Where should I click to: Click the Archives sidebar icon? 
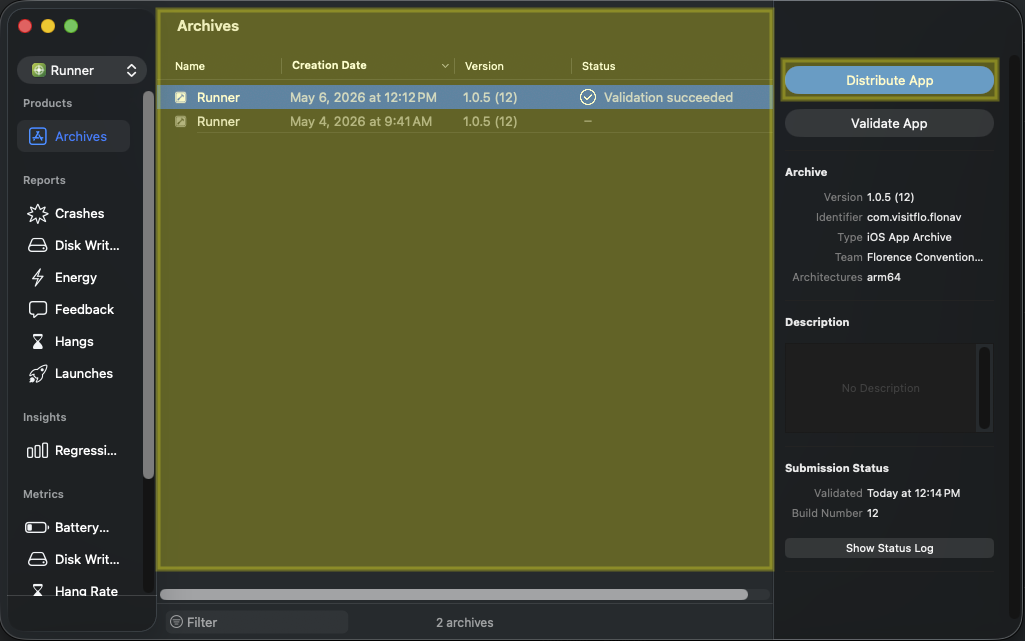coord(37,137)
